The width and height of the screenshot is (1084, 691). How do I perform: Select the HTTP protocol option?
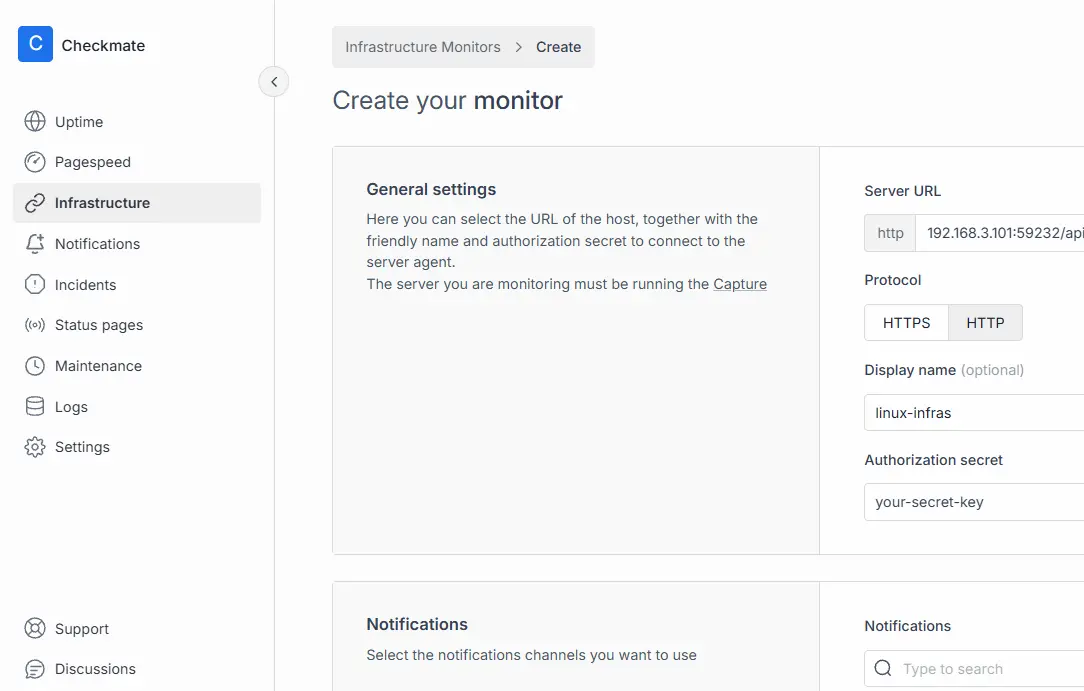pyautogui.click(x=985, y=323)
